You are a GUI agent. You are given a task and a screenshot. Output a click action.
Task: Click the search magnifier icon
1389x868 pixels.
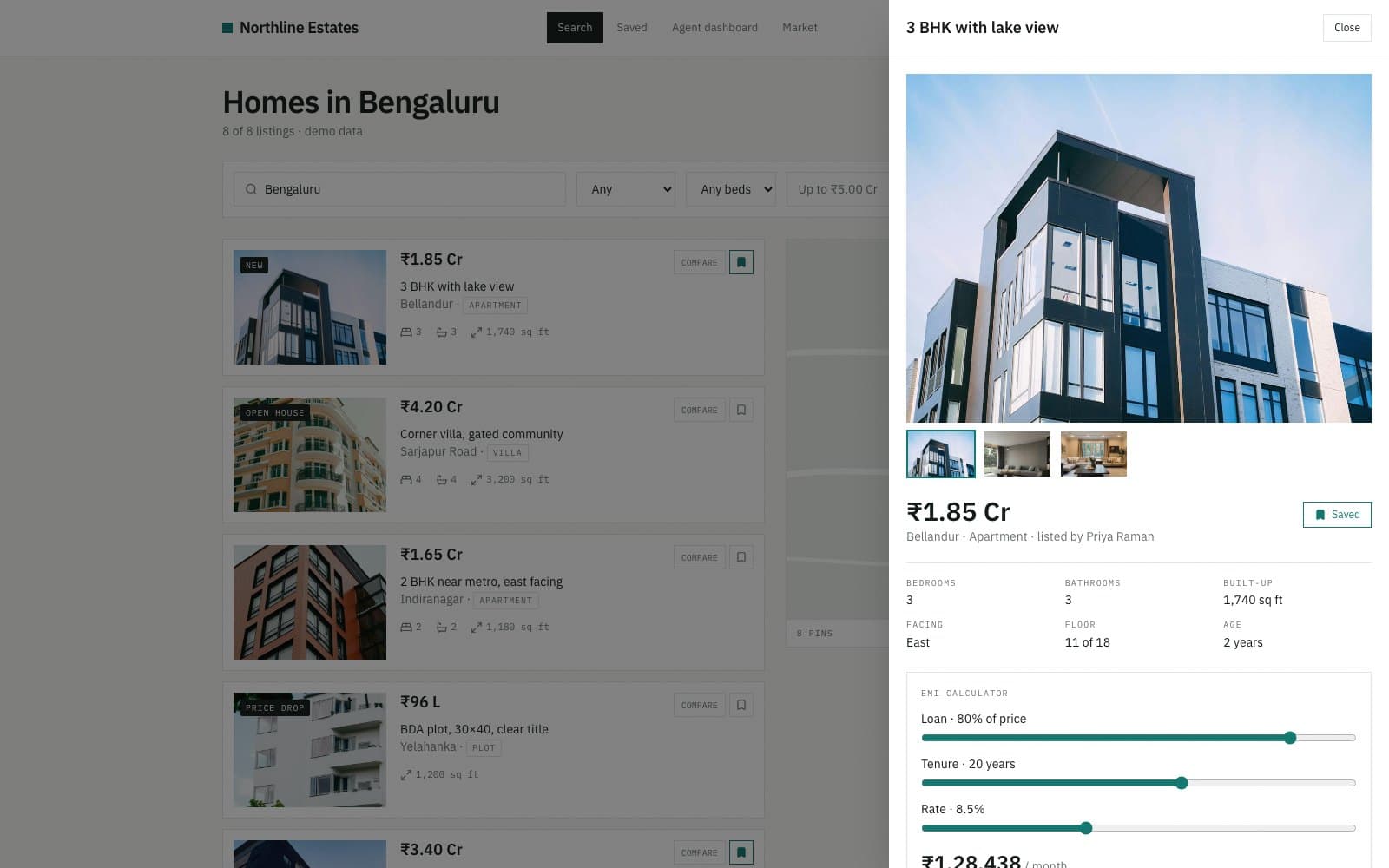point(251,189)
